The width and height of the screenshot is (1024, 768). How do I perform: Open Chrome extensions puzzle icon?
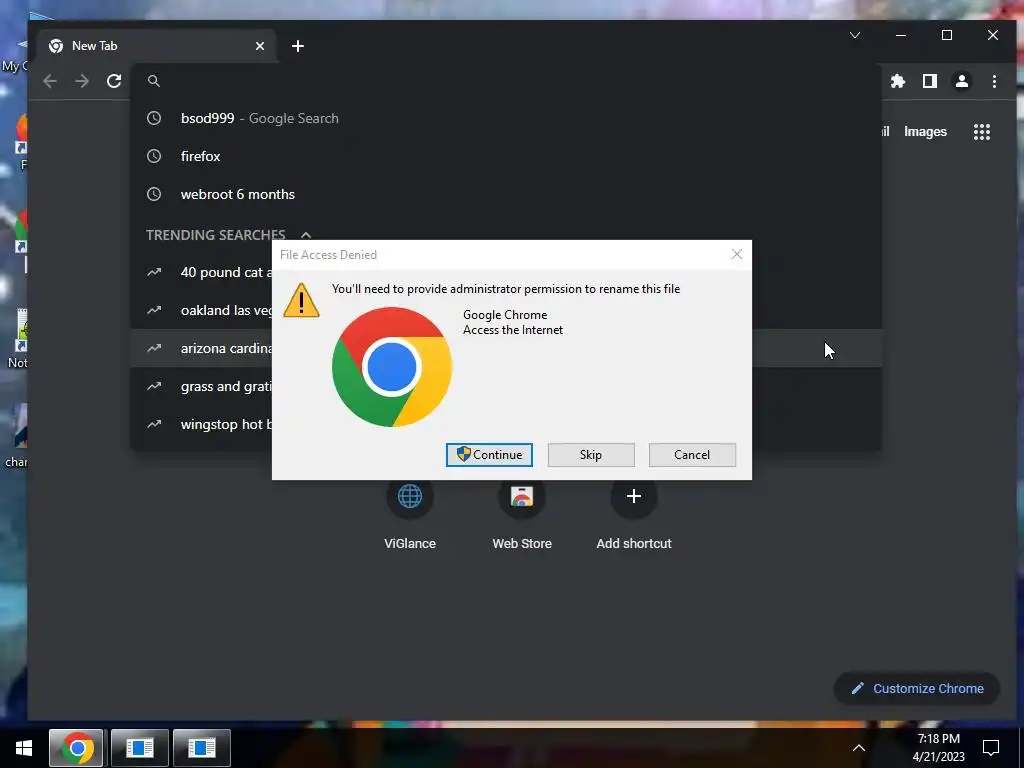[898, 81]
